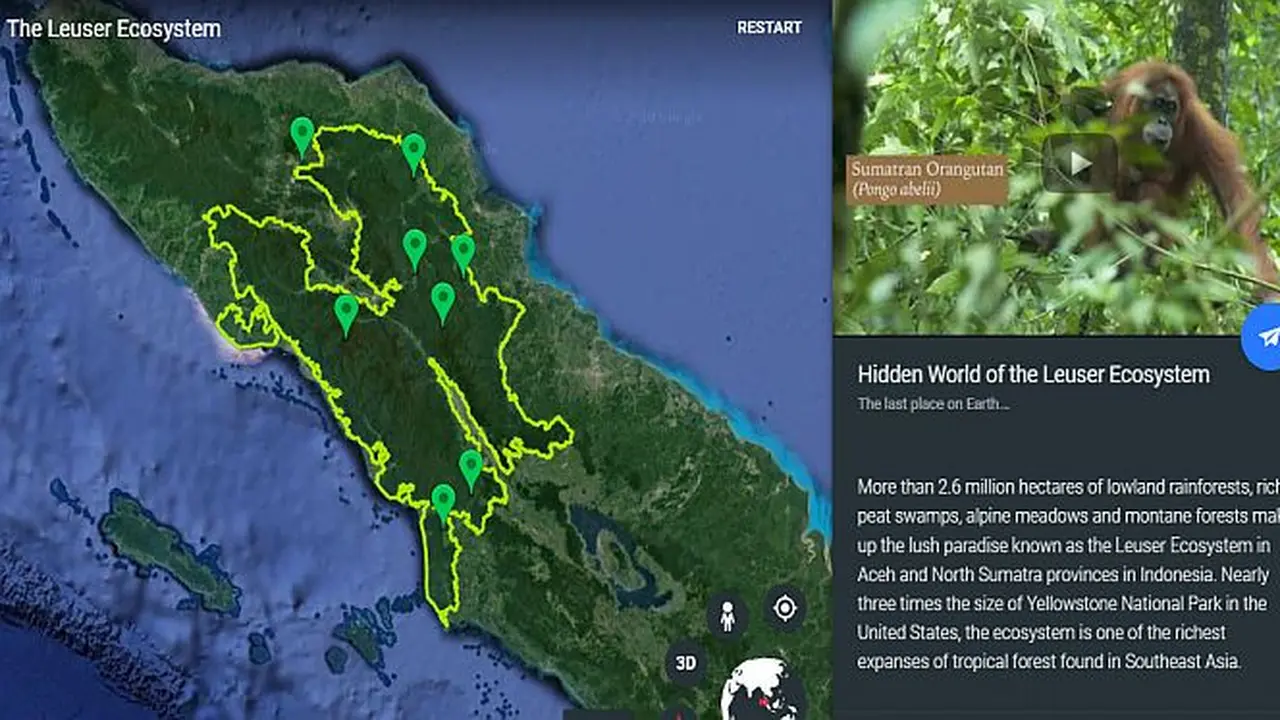This screenshot has width=1280, height=720.
Task: Select the green pin directly above the southernmost pin
Action: [471, 469]
